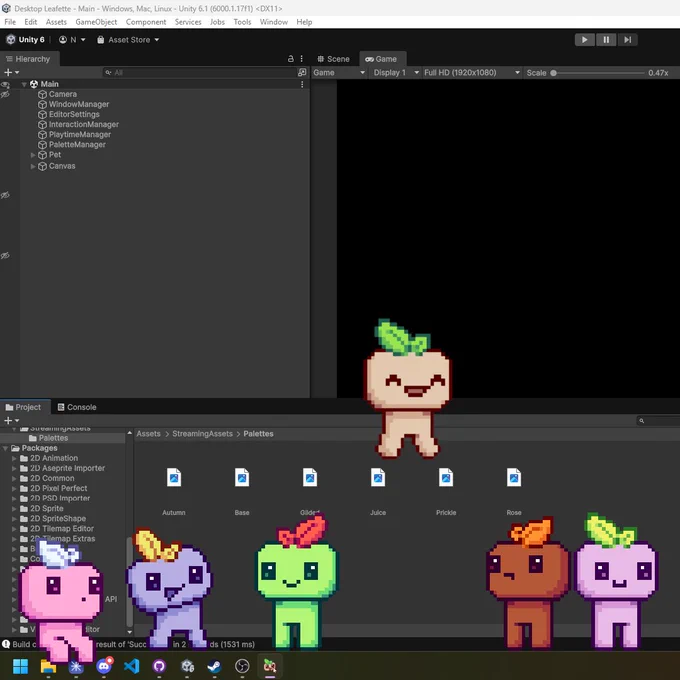The width and height of the screenshot is (680, 680).
Task: Select the Base palette asset icon
Action: [242, 477]
